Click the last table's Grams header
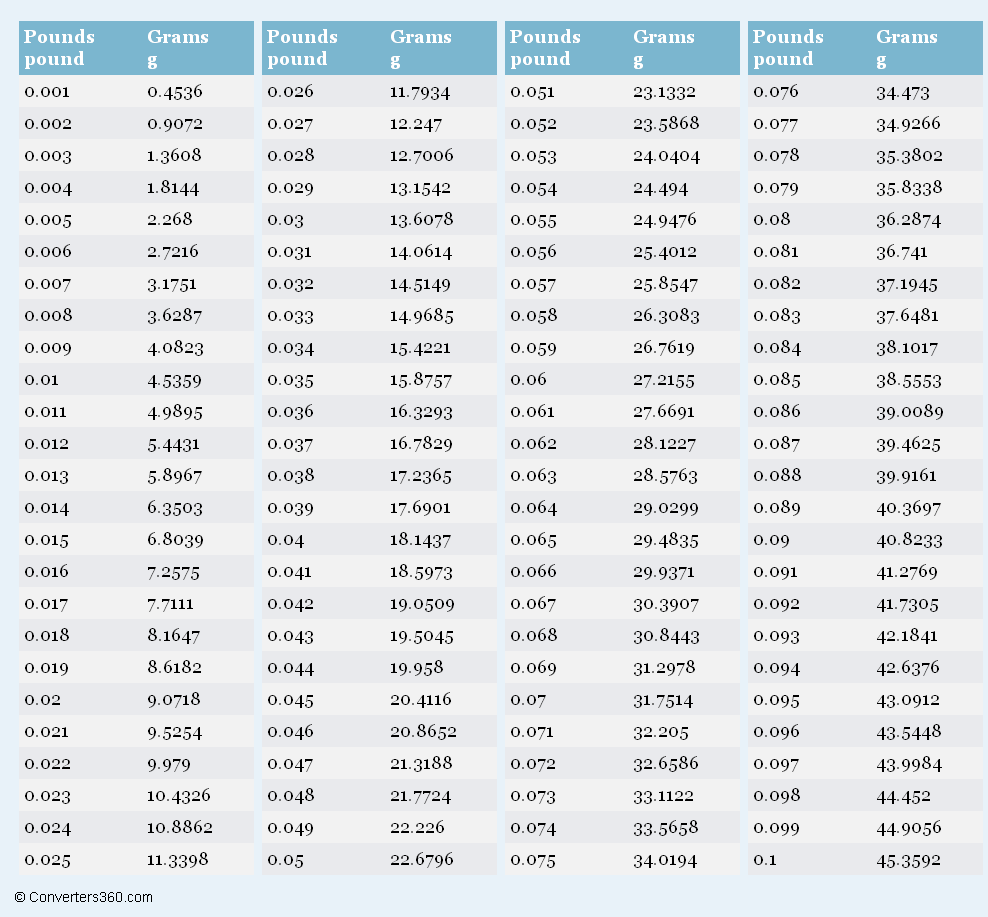Image resolution: width=988 pixels, height=917 pixels. (906, 48)
